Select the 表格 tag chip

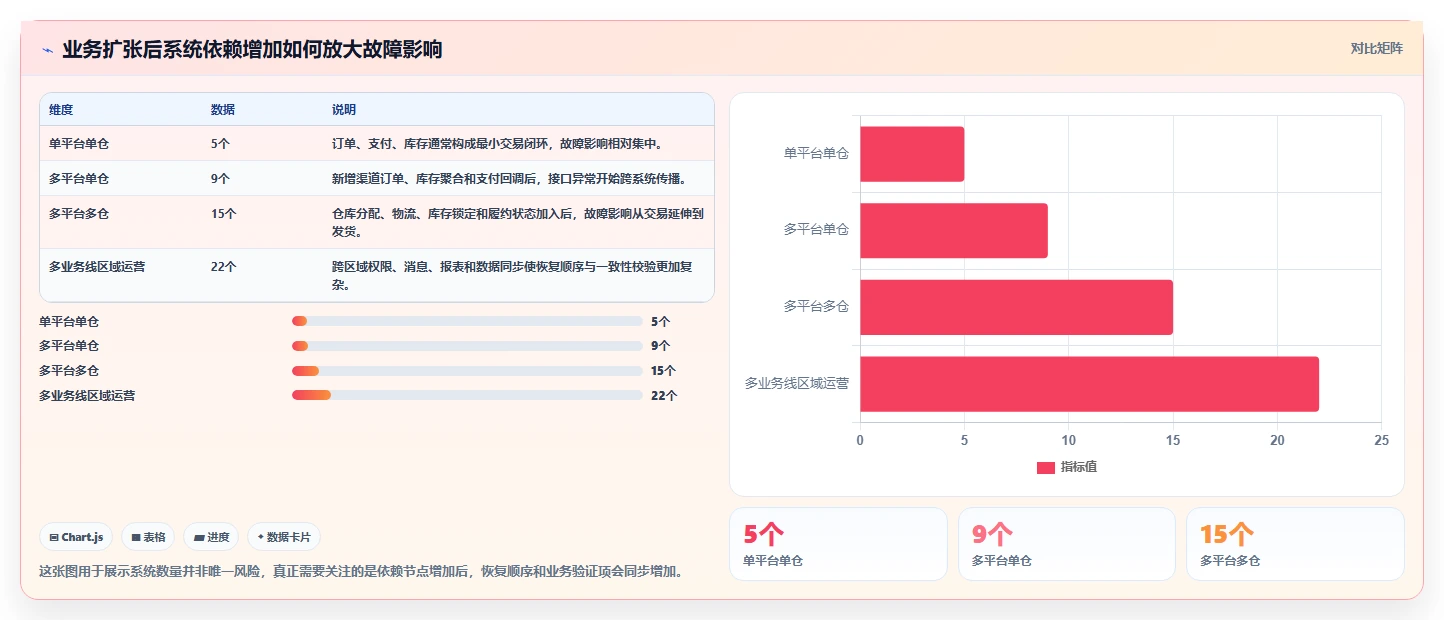148,537
